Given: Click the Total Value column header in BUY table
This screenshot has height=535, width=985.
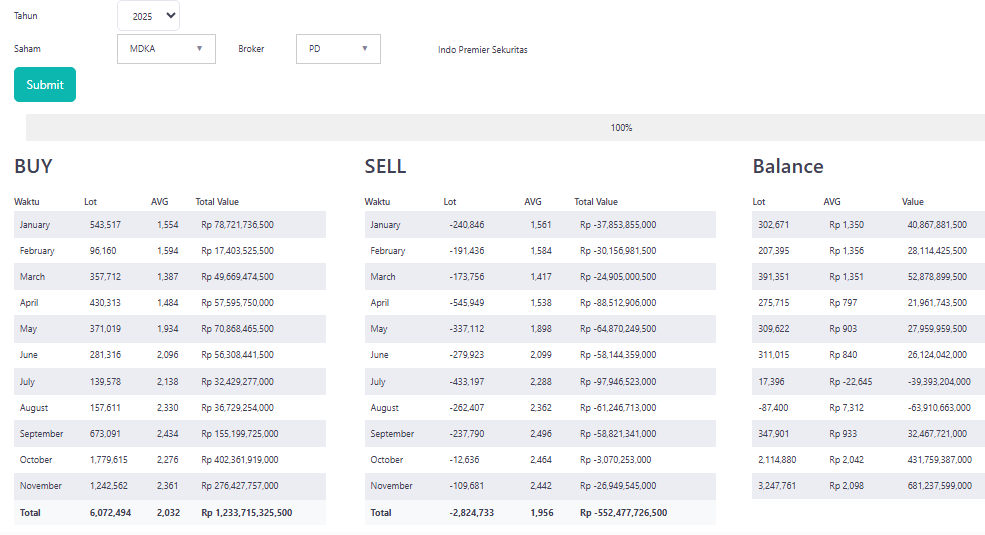Looking at the screenshot, I should [217, 202].
